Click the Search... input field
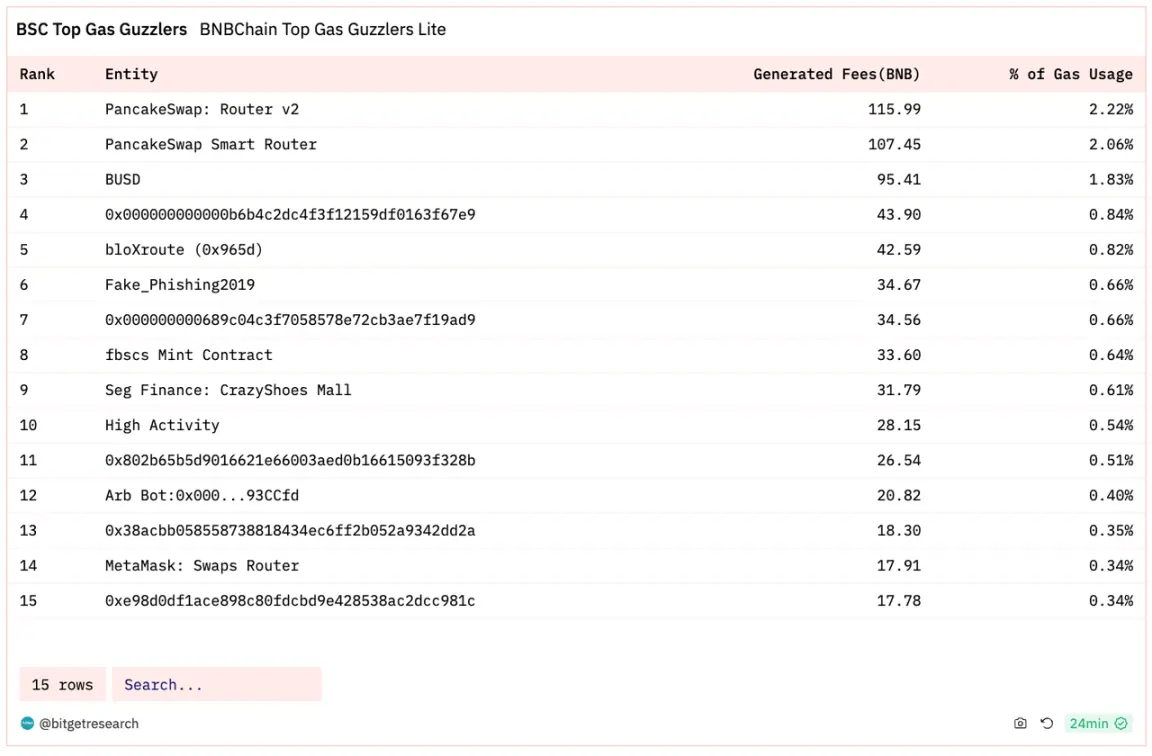This screenshot has width=1152, height=756. coord(217,685)
